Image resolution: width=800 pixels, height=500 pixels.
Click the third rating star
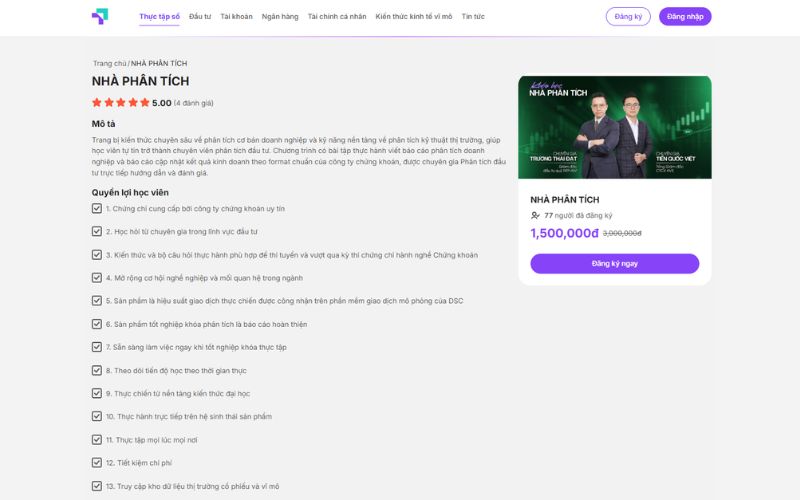coord(121,103)
